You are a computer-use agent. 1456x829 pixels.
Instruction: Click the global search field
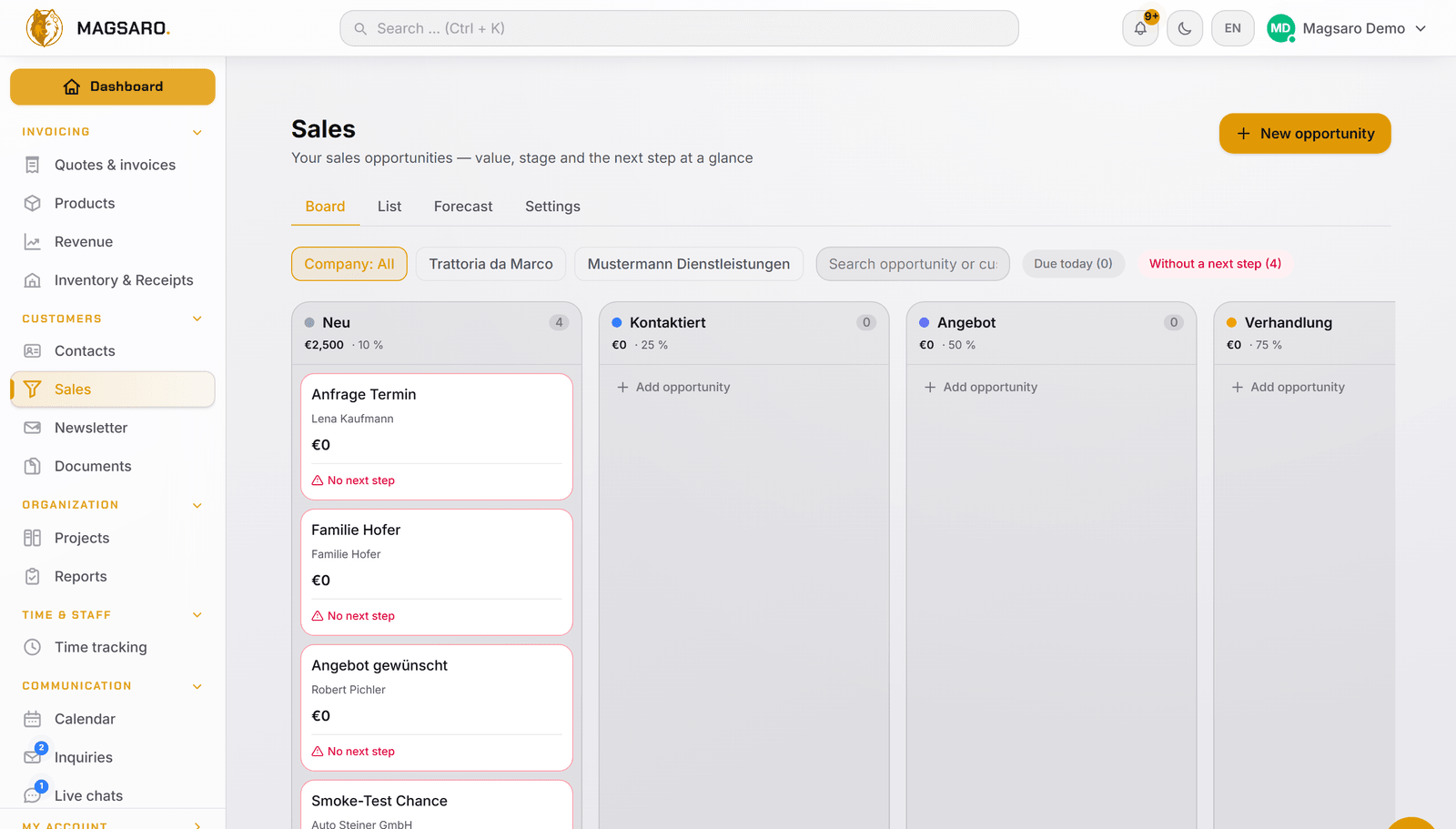[679, 28]
